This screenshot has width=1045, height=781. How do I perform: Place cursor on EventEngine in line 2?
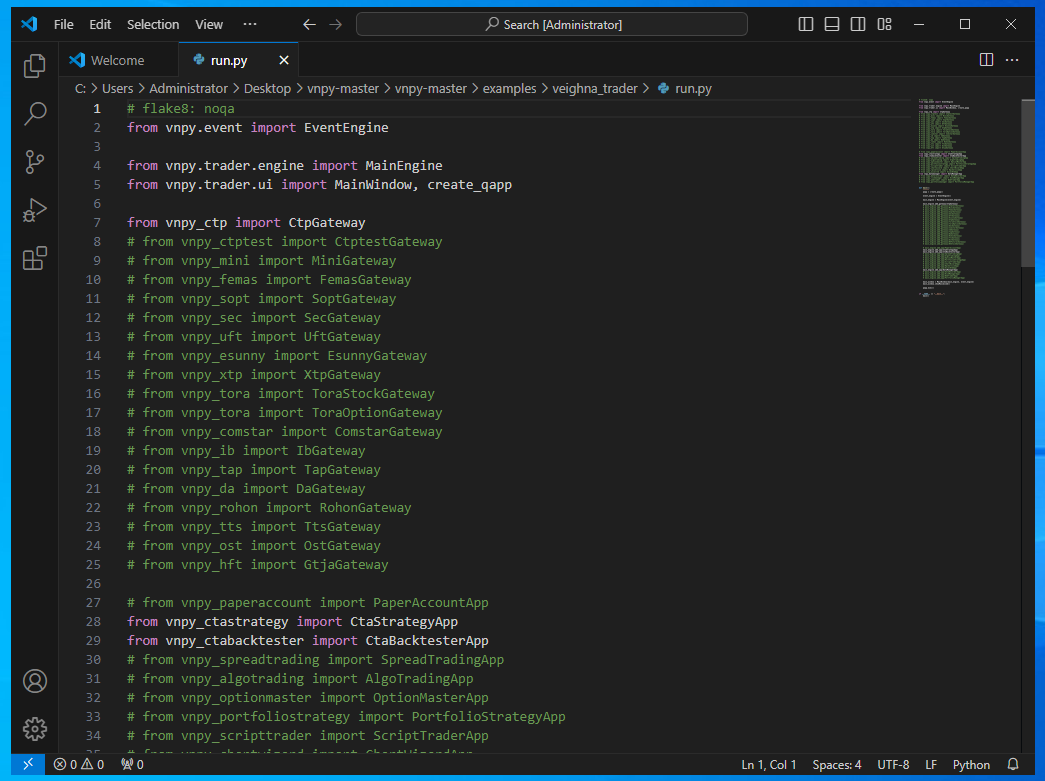(x=346, y=127)
